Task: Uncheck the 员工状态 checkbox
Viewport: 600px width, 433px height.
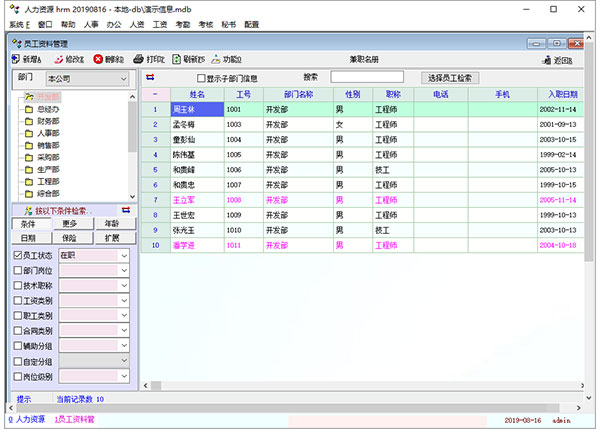Action: (x=18, y=255)
